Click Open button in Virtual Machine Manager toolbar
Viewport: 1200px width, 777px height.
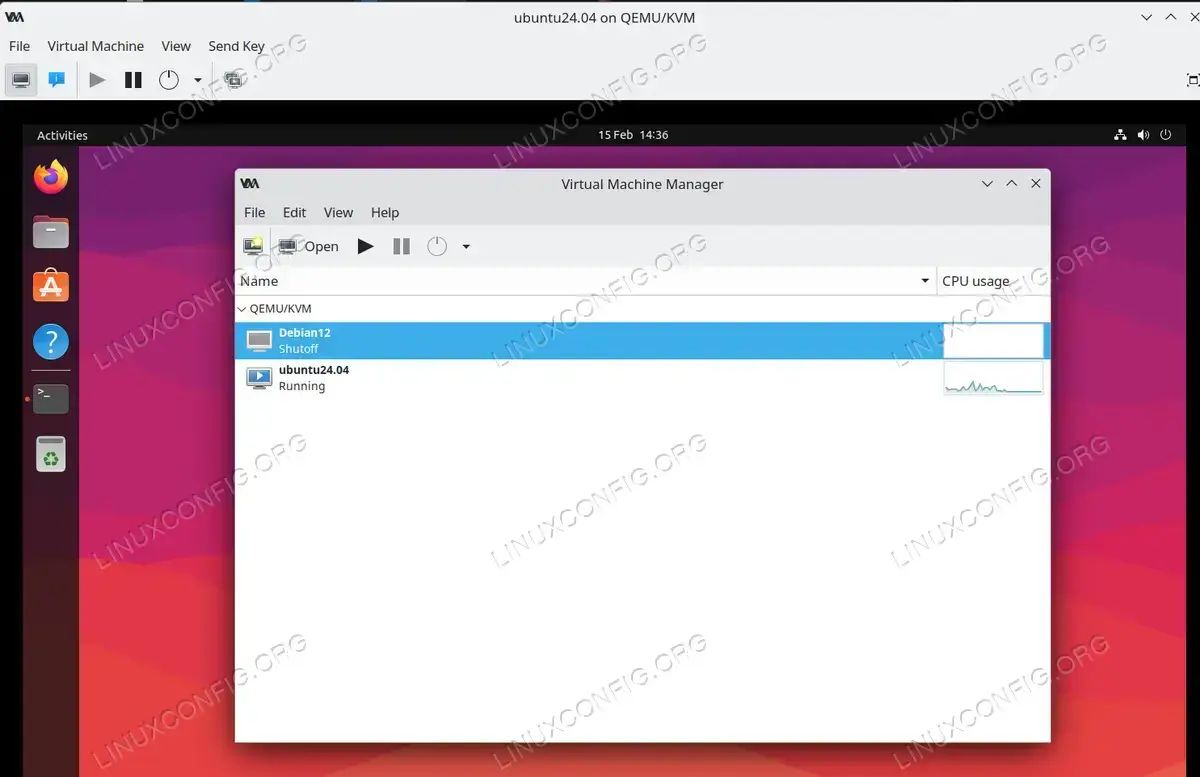(x=309, y=246)
